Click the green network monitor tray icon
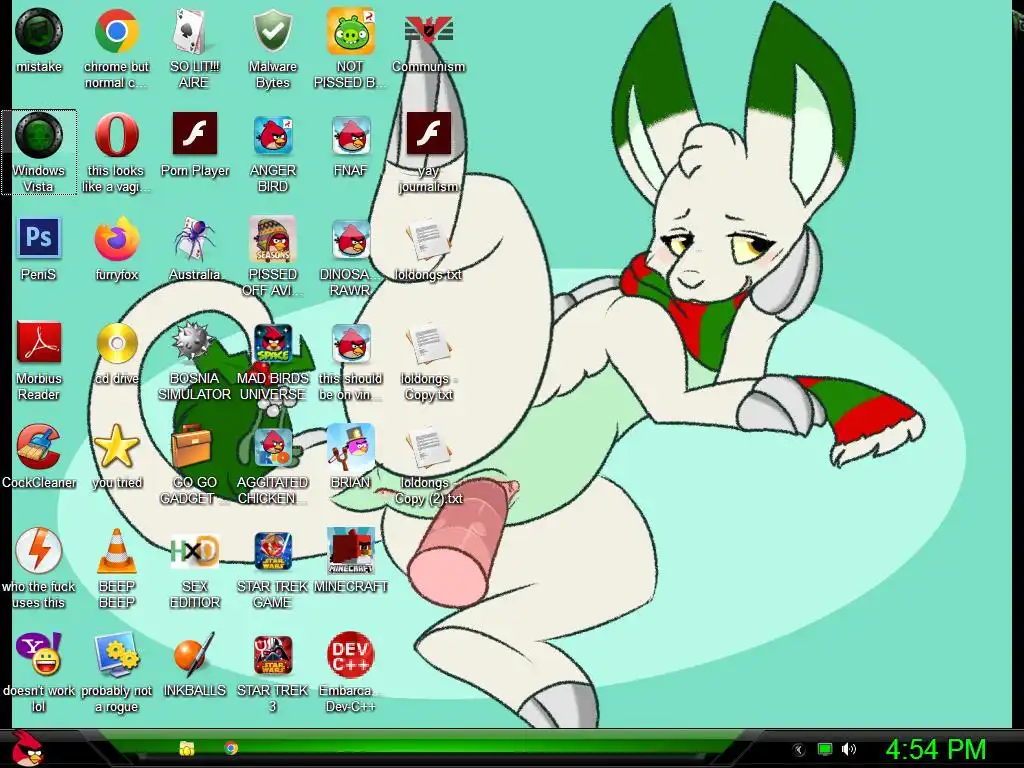Image resolution: width=1024 pixels, height=768 pixels. [825, 749]
